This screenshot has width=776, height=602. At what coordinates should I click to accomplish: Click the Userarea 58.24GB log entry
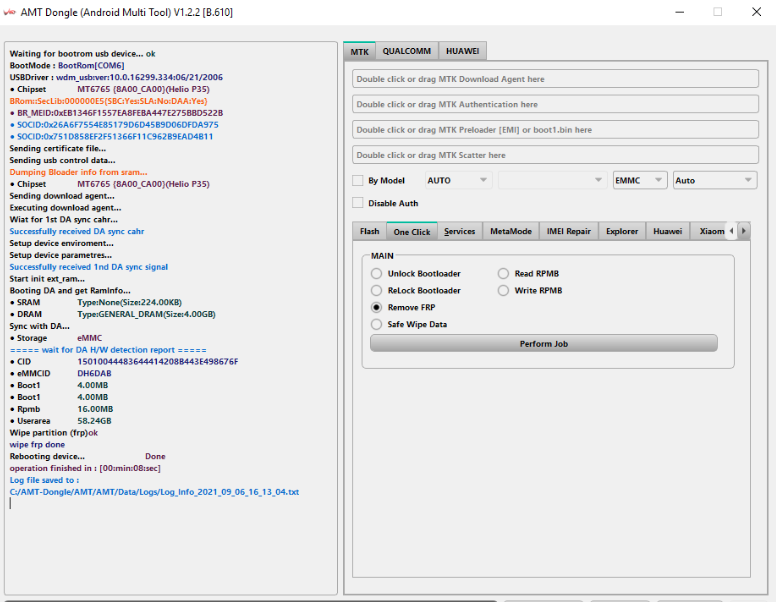click(x=60, y=421)
